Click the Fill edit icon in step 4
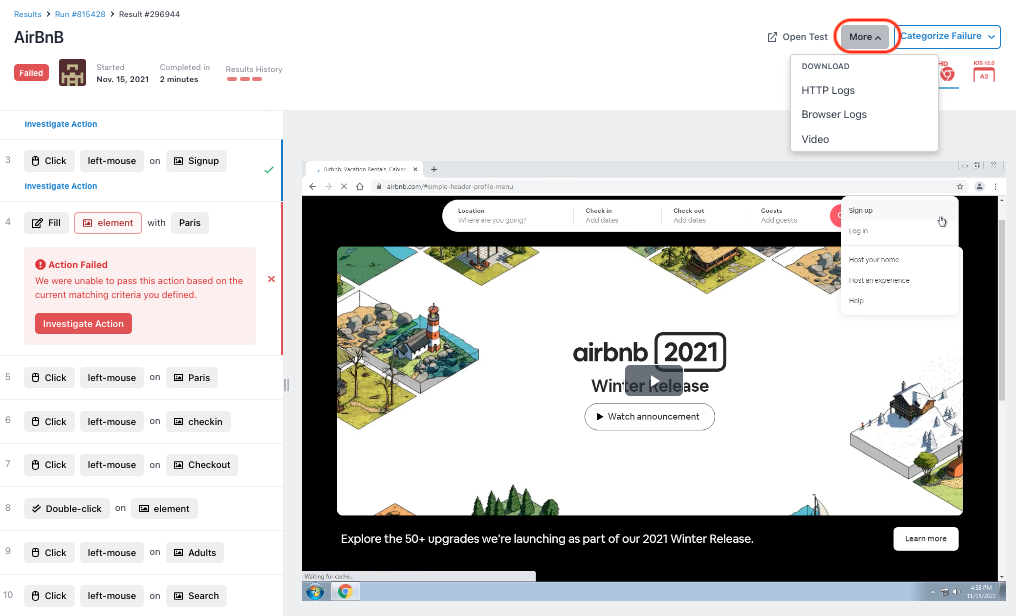The height and width of the screenshot is (616, 1016). (x=37, y=223)
